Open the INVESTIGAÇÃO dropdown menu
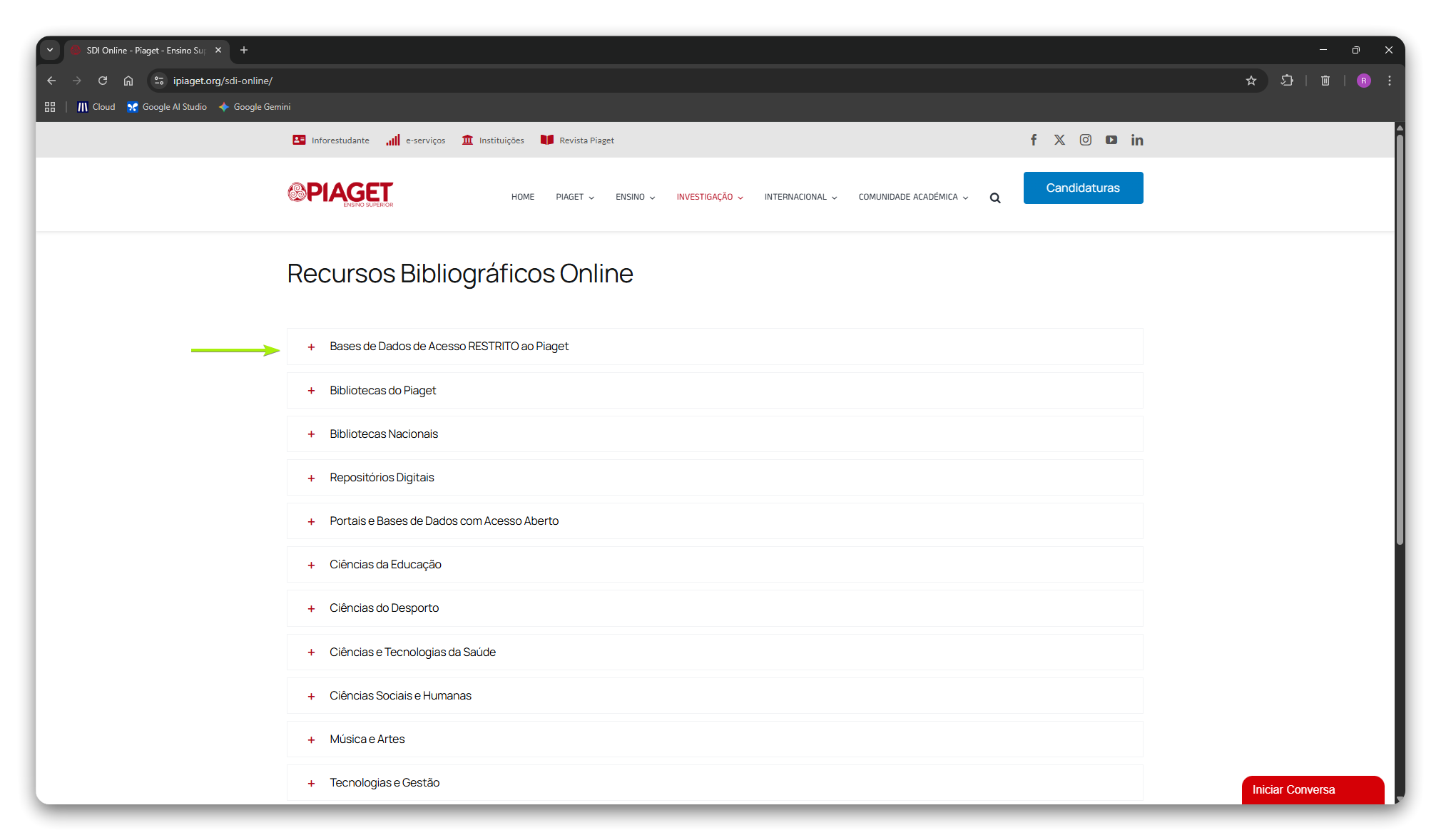Screen dimensions: 1441x840 pyautogui.click(x=710, y=197)
